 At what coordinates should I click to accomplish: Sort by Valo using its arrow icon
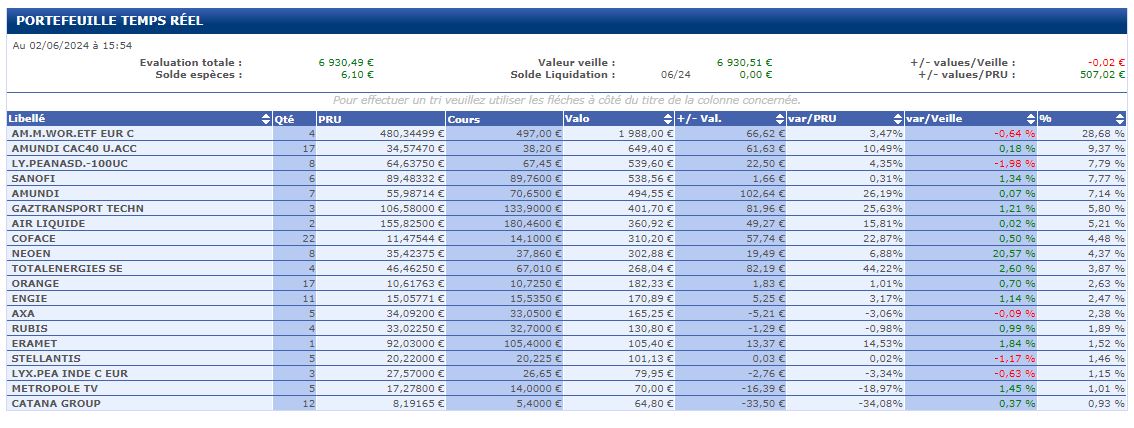(668, 119)
